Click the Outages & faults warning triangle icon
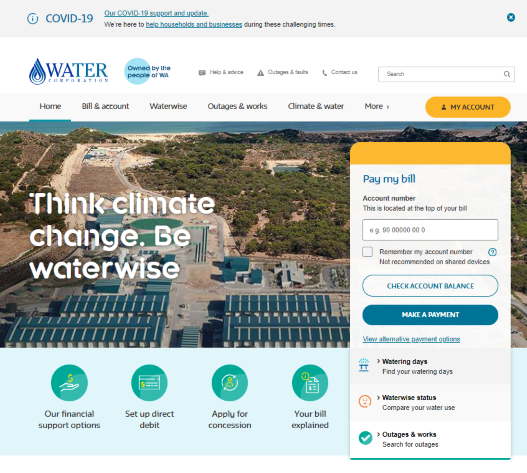Screen dimensions: 527x473 [260, 73]
